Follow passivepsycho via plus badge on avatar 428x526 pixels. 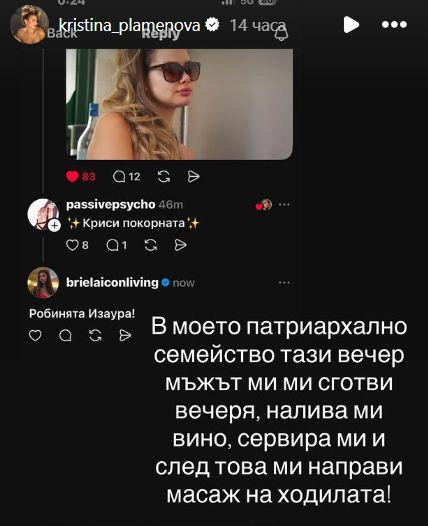(x=54, y=226)
